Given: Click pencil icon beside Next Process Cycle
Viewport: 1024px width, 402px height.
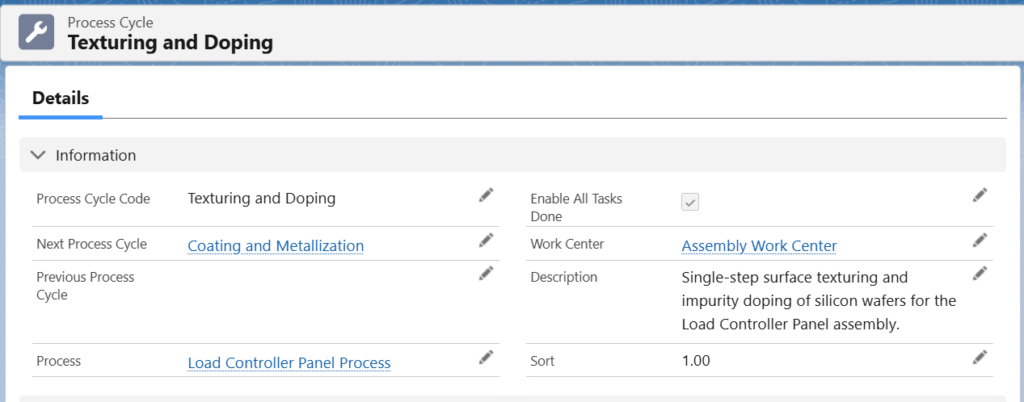Looking at the screenshot, I should 486,240.
